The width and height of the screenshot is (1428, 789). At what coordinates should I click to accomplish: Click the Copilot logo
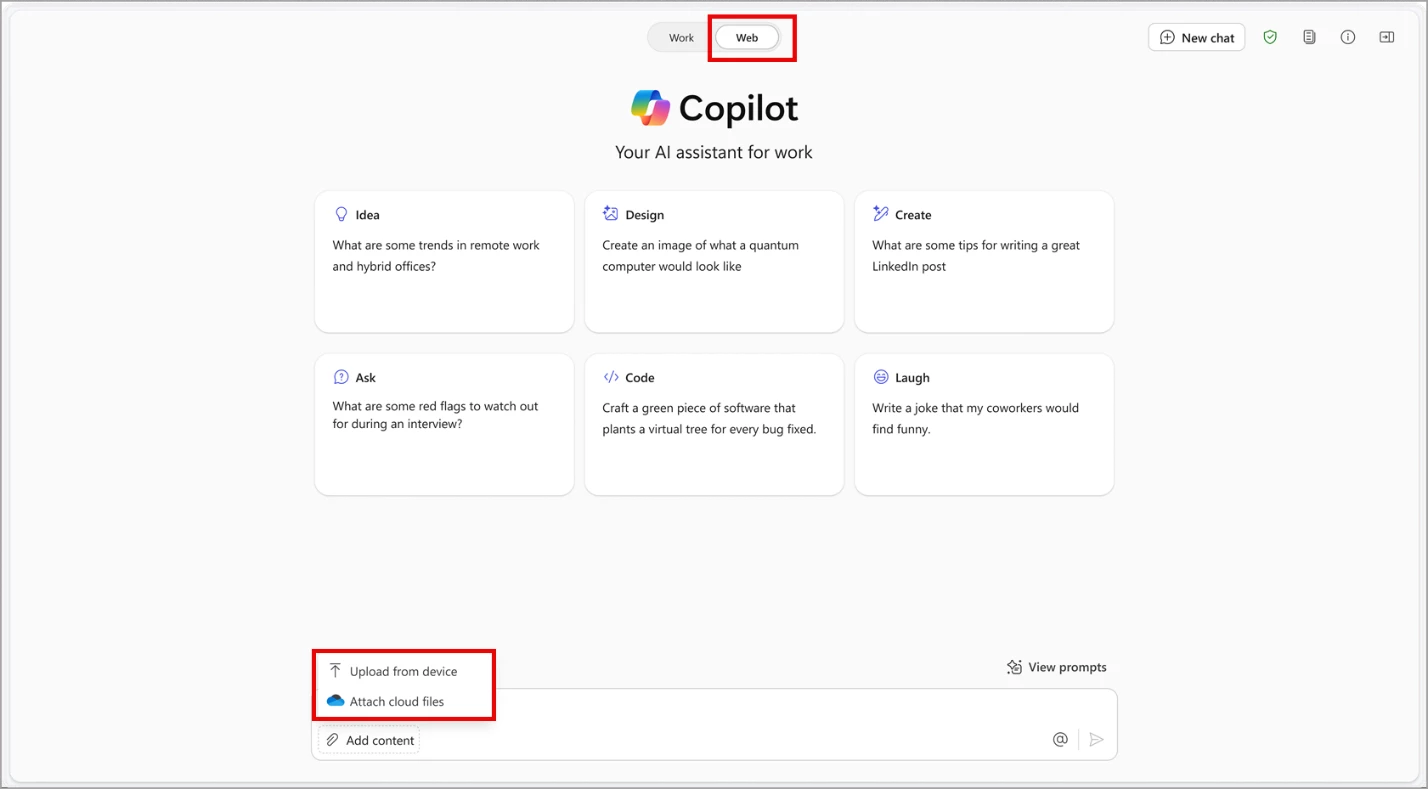650,108
